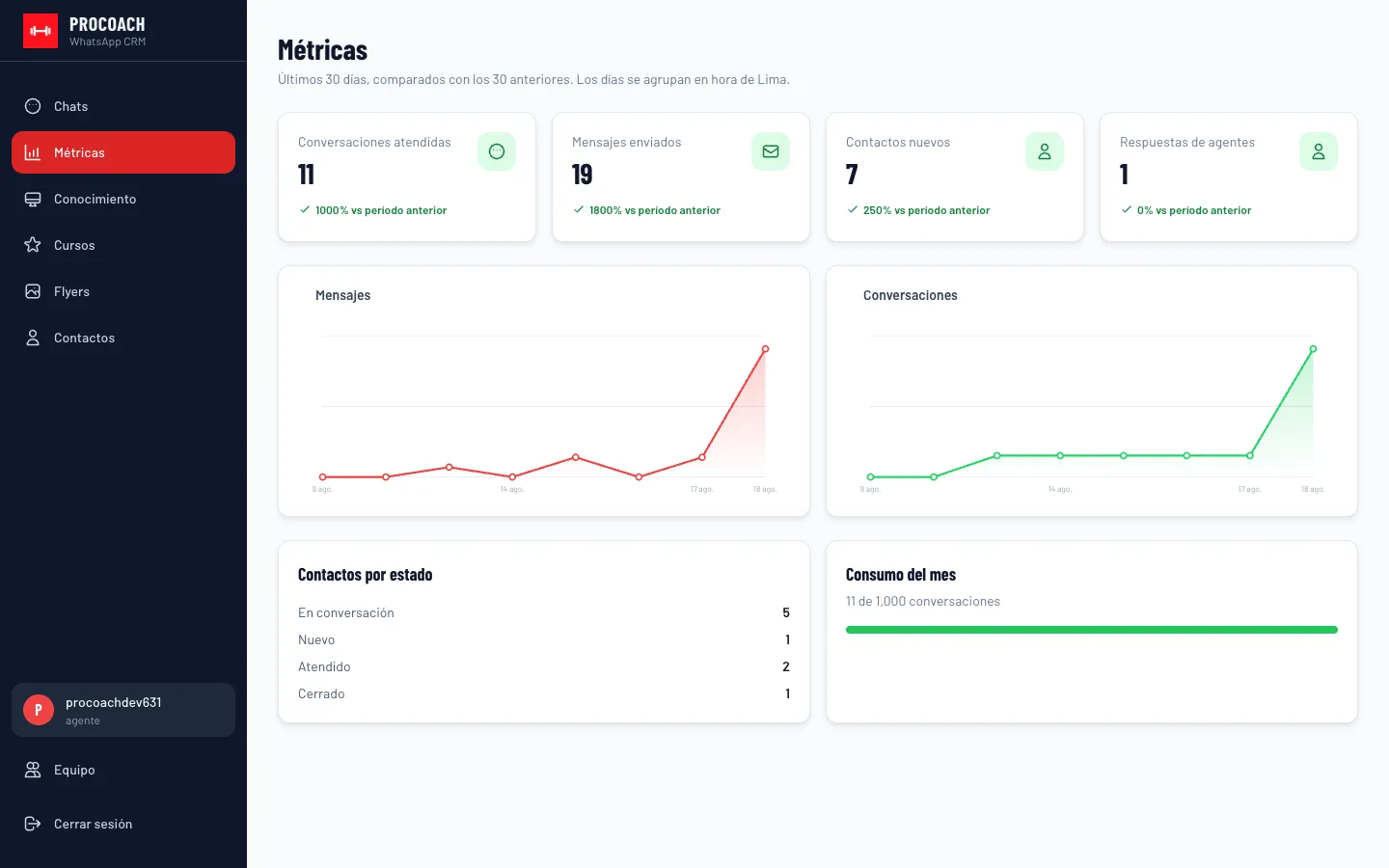Click the person icon in Contactos nuevos card
The width and height of the screenshot is (1389, 868).
1045,151
